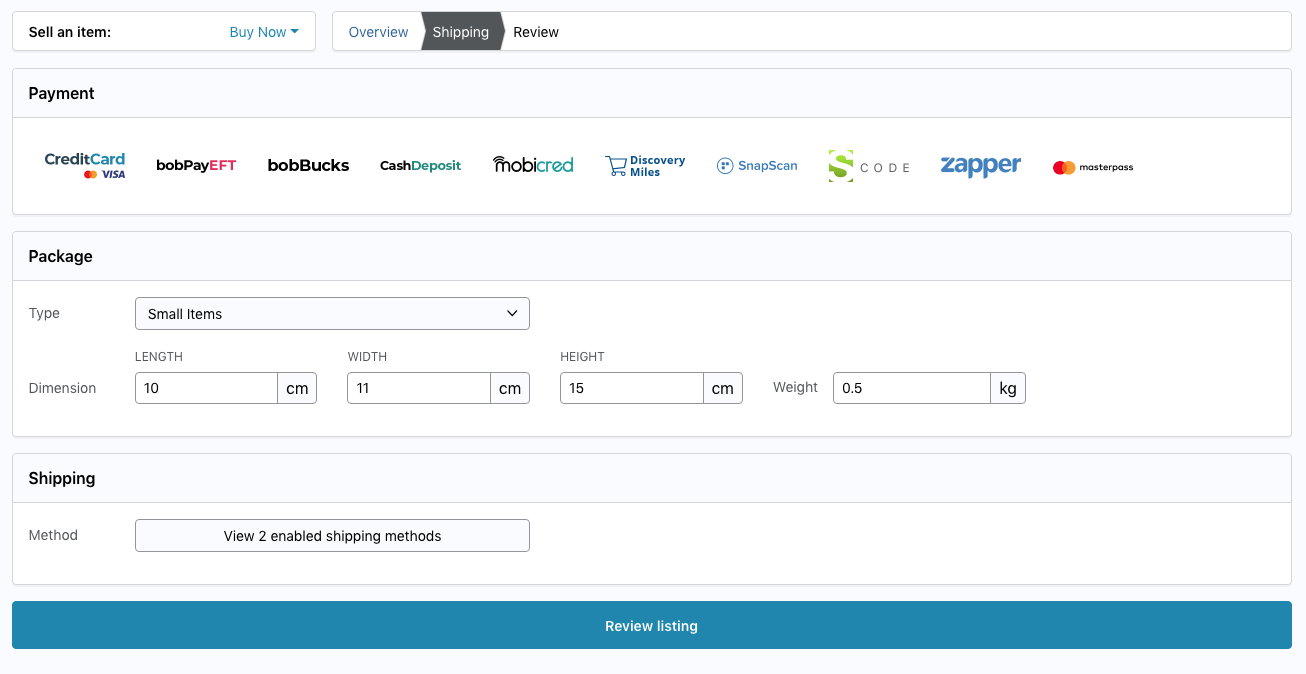Switch to the Overview tab
The height and width of the screenshot is (674, 1306).
(377, 31)
